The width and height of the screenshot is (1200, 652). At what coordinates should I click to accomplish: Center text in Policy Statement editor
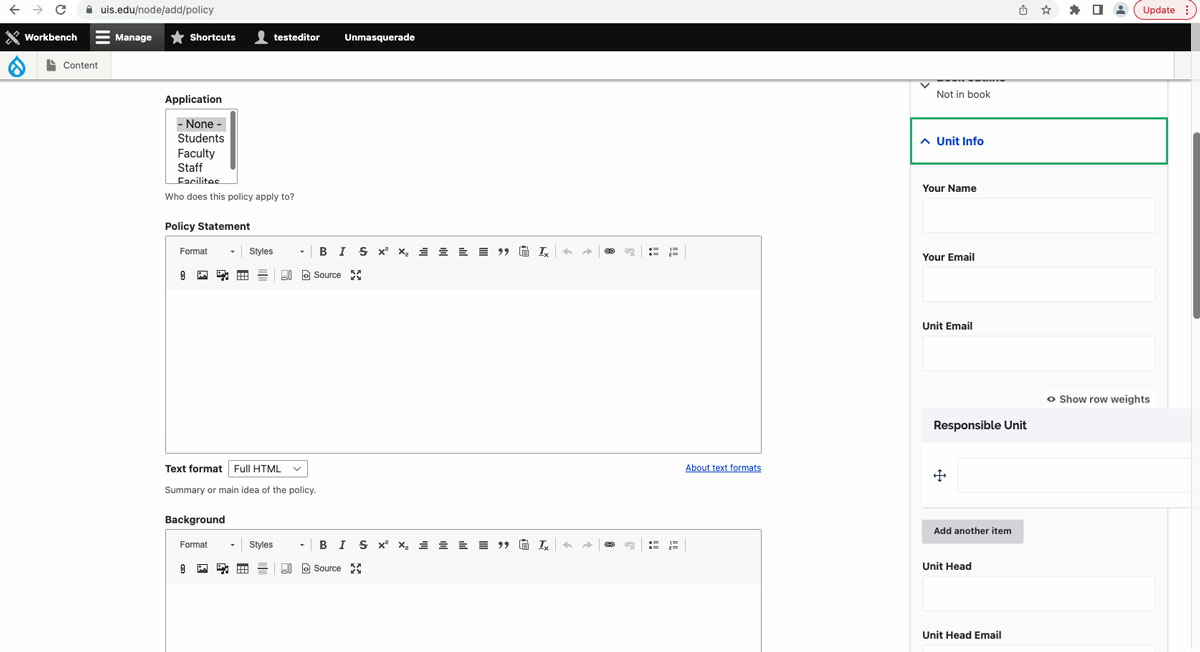(443, 252)
